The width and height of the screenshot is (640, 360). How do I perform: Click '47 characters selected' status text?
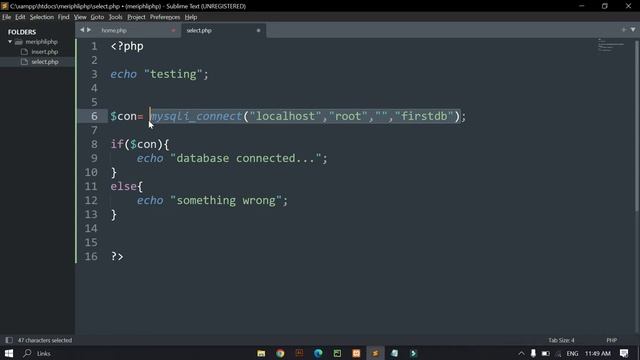tap(45, 340)
